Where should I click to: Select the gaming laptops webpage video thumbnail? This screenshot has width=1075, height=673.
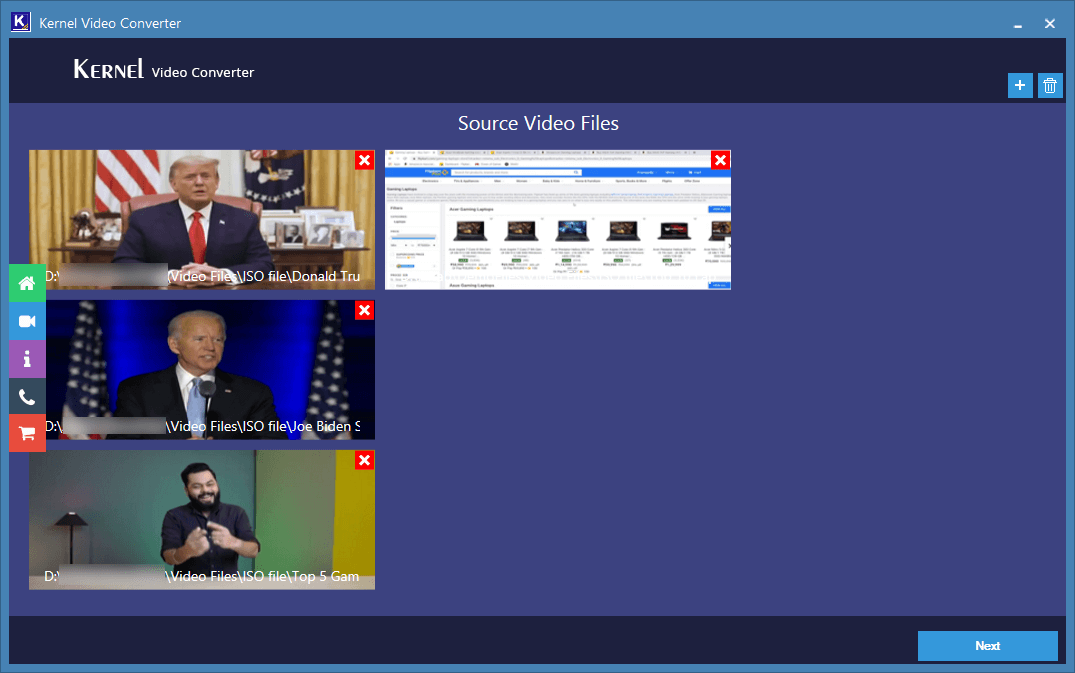(x=557, y=219)
